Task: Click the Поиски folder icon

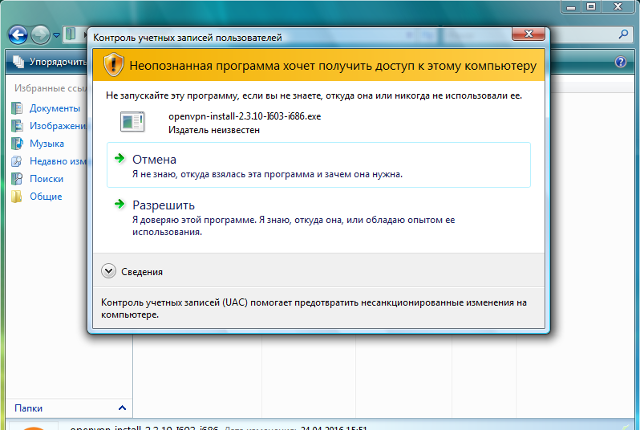Action: click(x=17, y=178)
